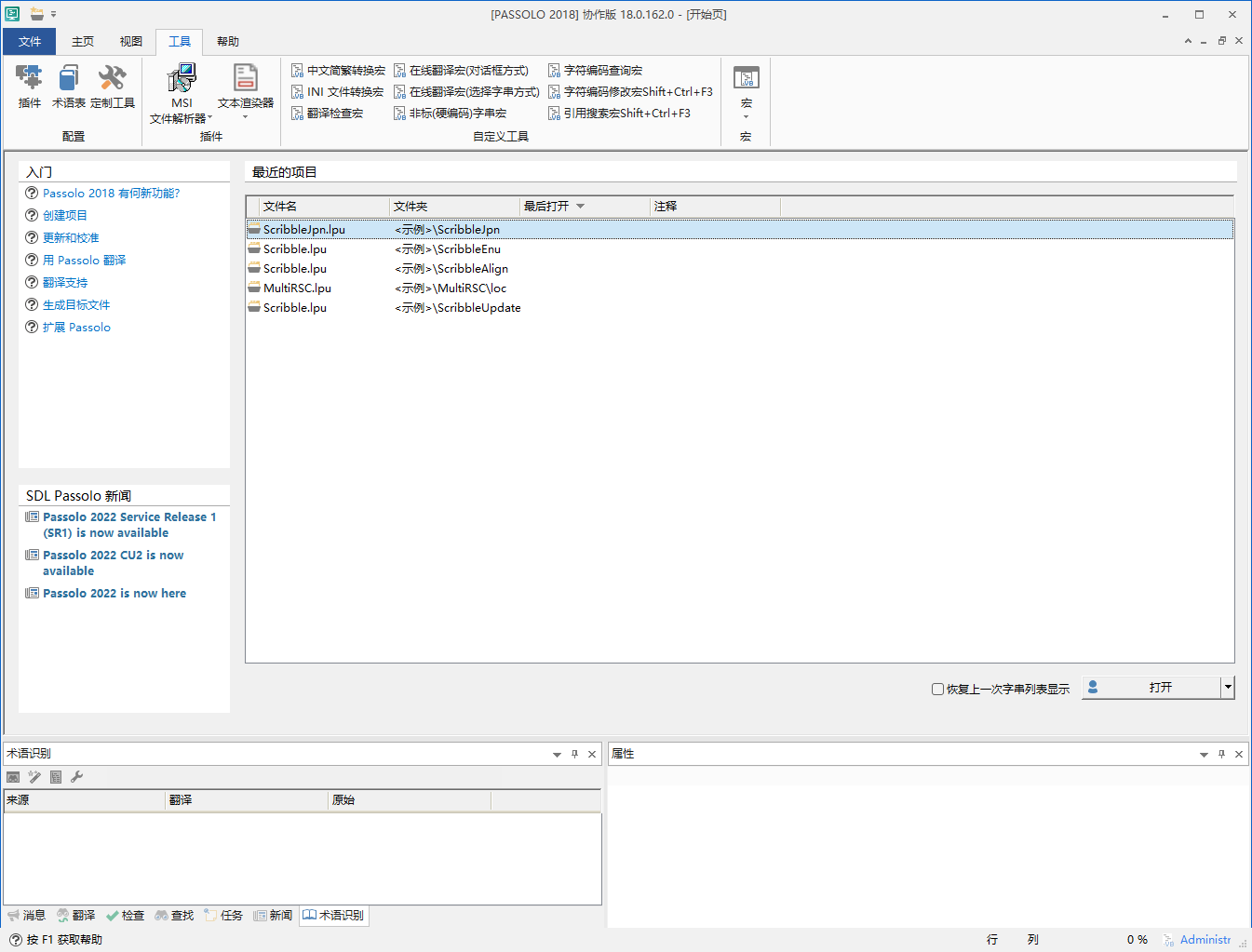This screenshot has width=1252, height=952.
Task: Open the 用 Passolo 翻译 link
Action: click(x=85, y=261)
